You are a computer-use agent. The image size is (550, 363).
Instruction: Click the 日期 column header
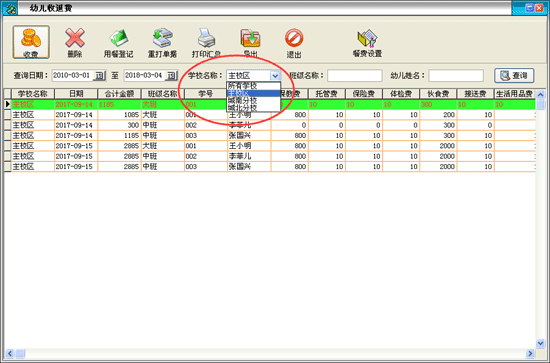pyautogui.click(x=76, y=94)
